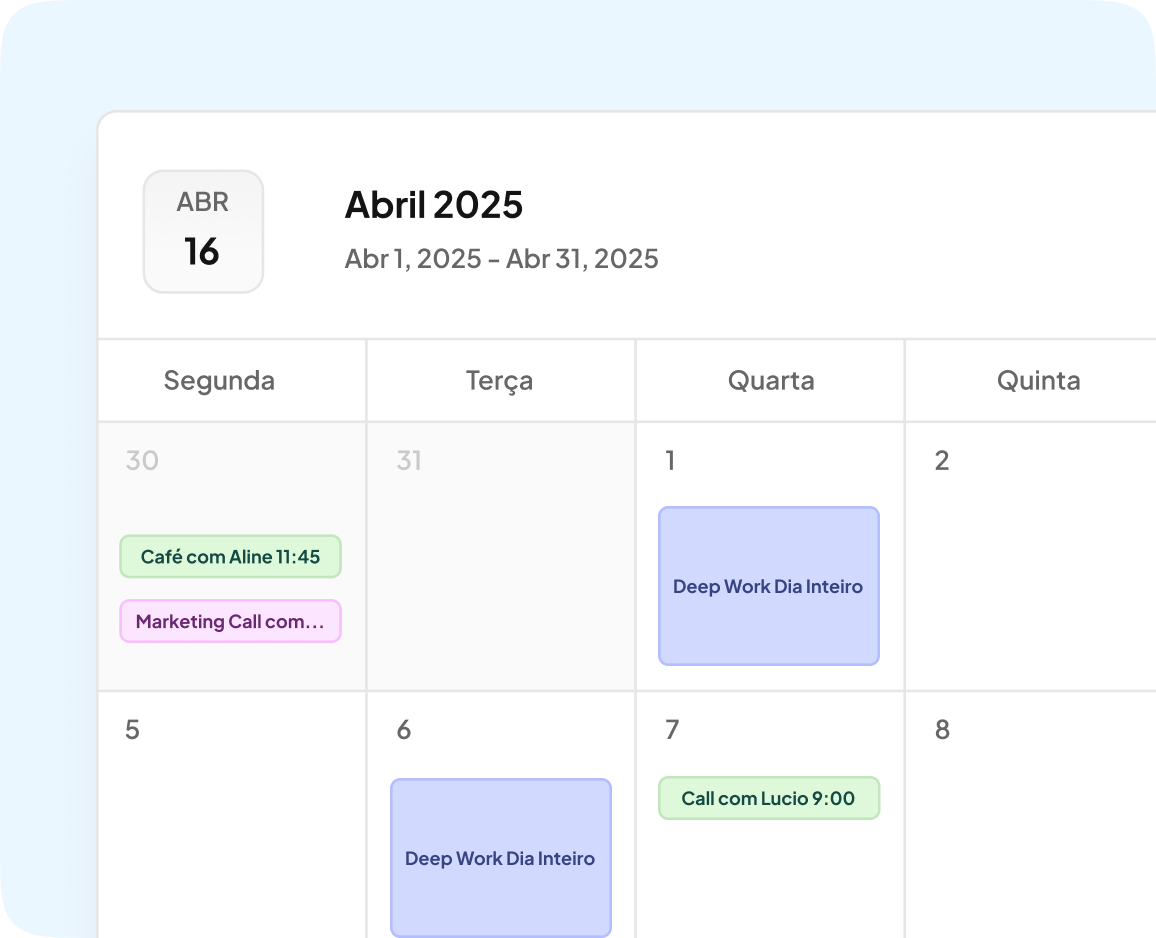
Task: Select day 1 in the calendar grid
Action: (x=670, y=460)
